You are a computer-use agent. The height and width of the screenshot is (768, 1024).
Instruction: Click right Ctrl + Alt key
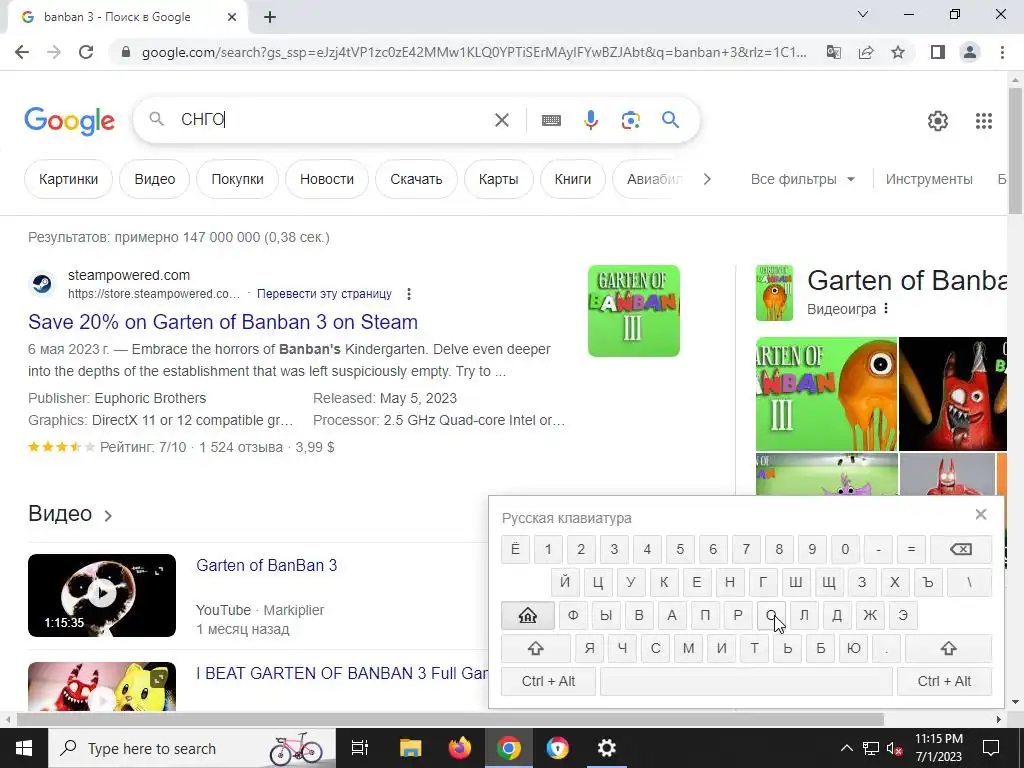tap(944, 681)
